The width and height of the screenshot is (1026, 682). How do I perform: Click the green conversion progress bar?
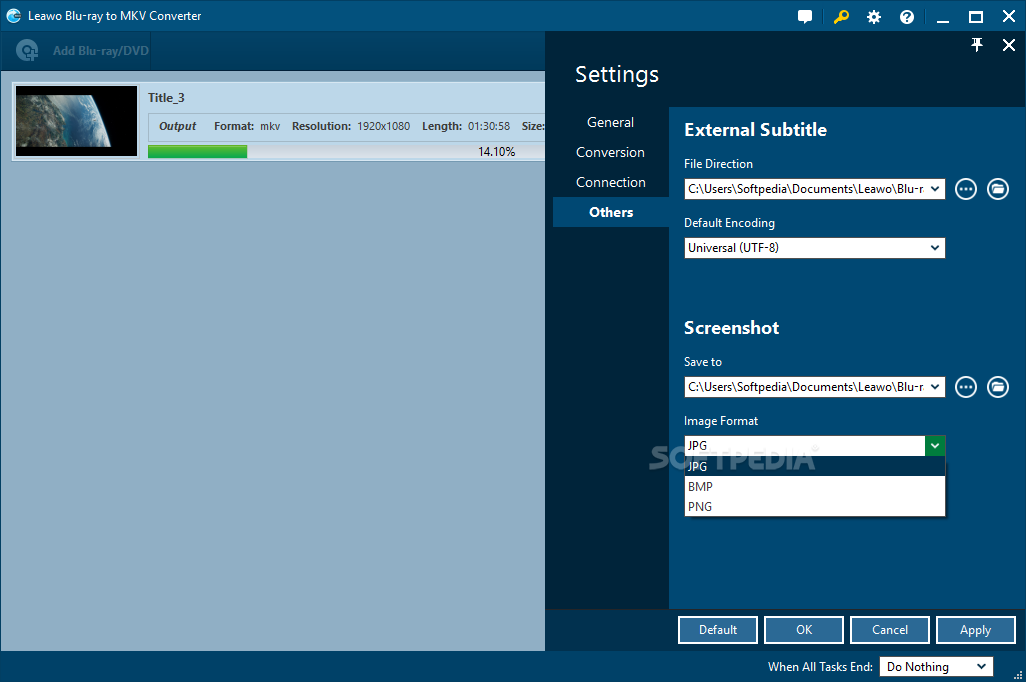point(198,152)
